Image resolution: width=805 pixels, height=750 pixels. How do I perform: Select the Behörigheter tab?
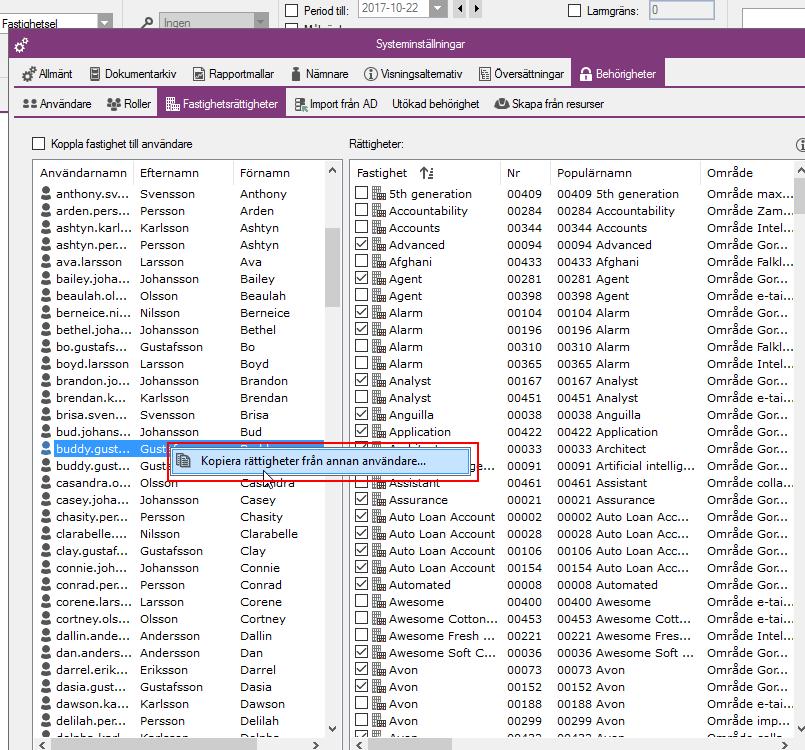(x=618, y=74)
